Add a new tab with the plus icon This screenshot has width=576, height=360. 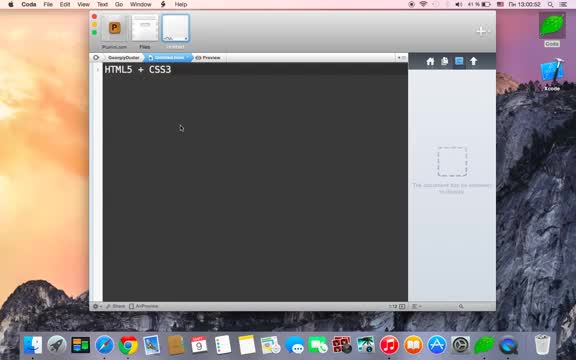coord(481,31)
